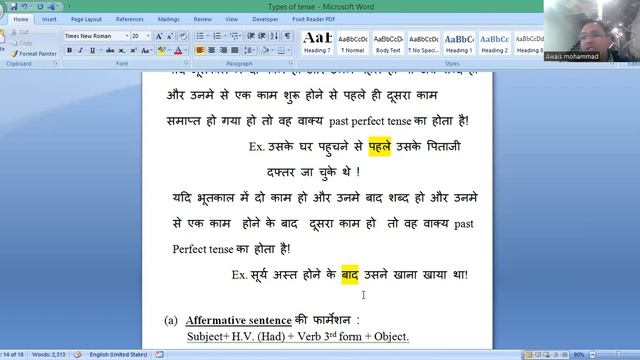Align text right
This screenshot has height=360, width=640.
click(223, 51)
